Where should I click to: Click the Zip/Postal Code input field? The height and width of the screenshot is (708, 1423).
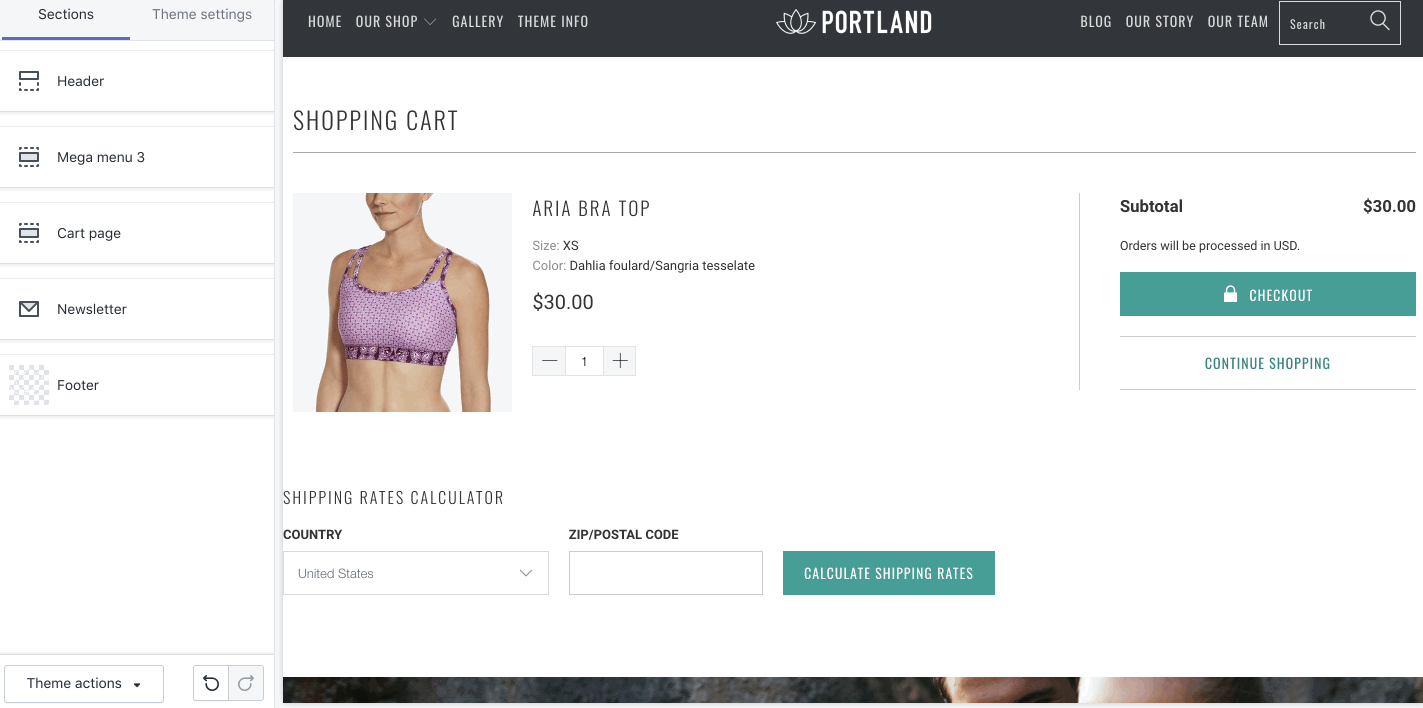[x=665, y=573]
